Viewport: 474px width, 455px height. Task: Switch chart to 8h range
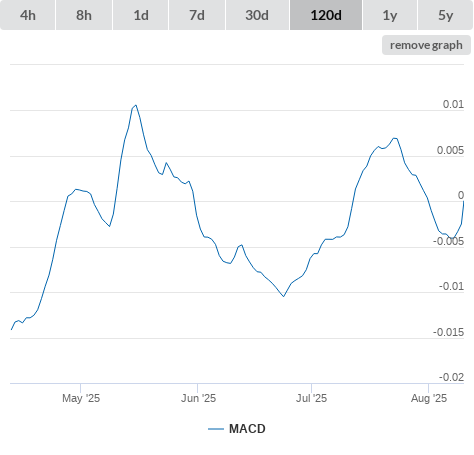point(84,15)
